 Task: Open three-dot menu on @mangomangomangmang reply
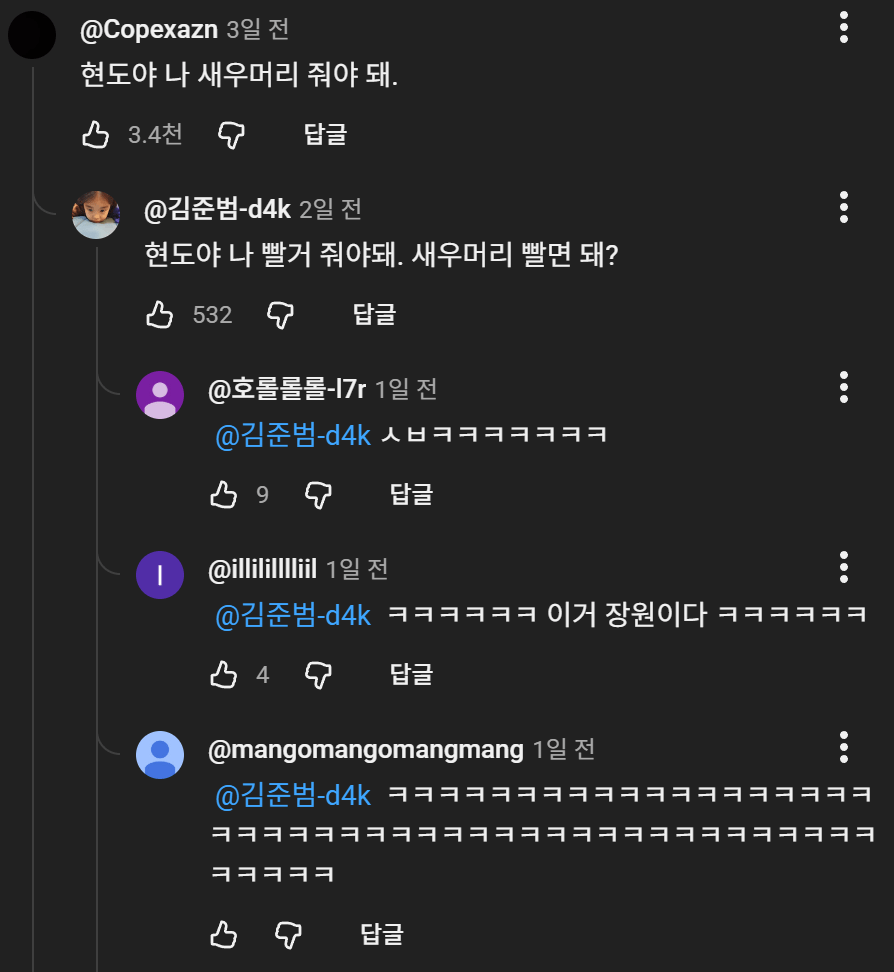point(844,747)
